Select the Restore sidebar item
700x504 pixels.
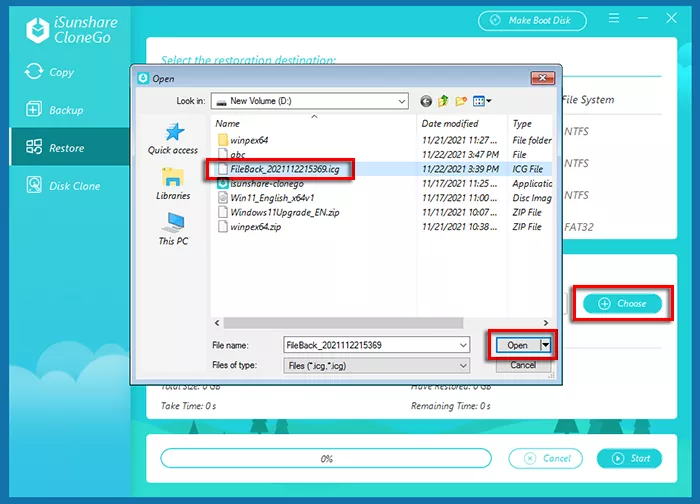click(x=70, y=148)
